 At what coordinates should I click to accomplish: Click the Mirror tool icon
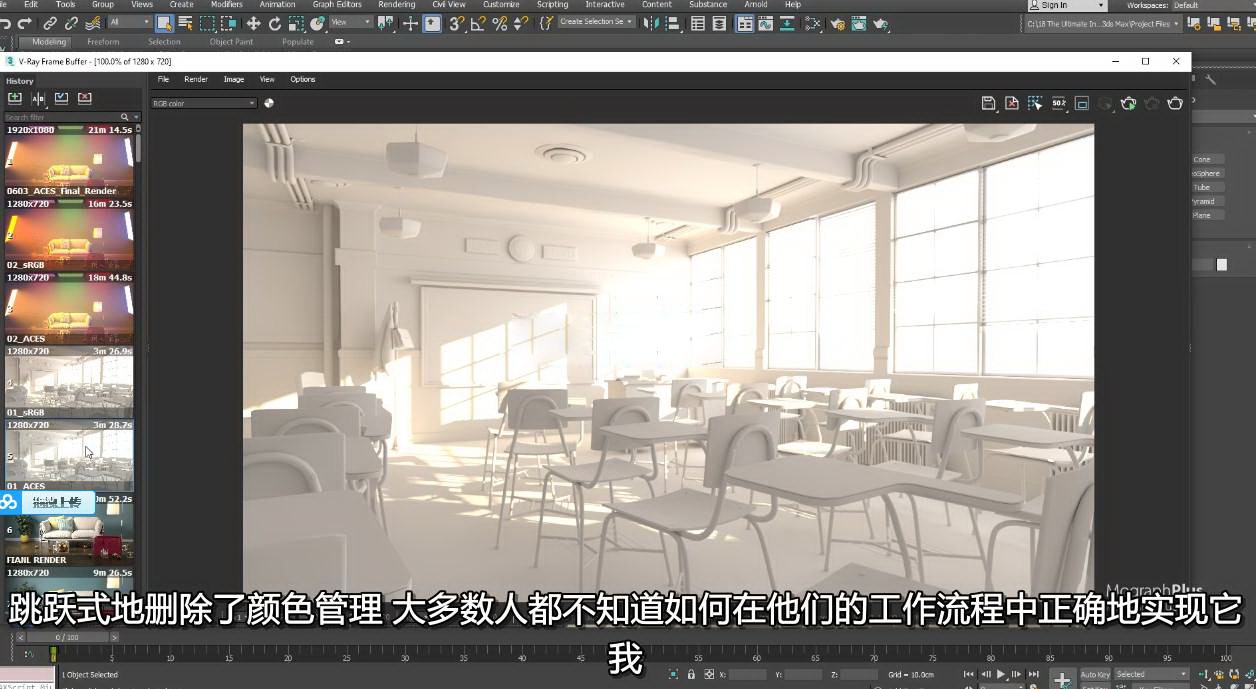pyautogui.click(x=650, y=23)
